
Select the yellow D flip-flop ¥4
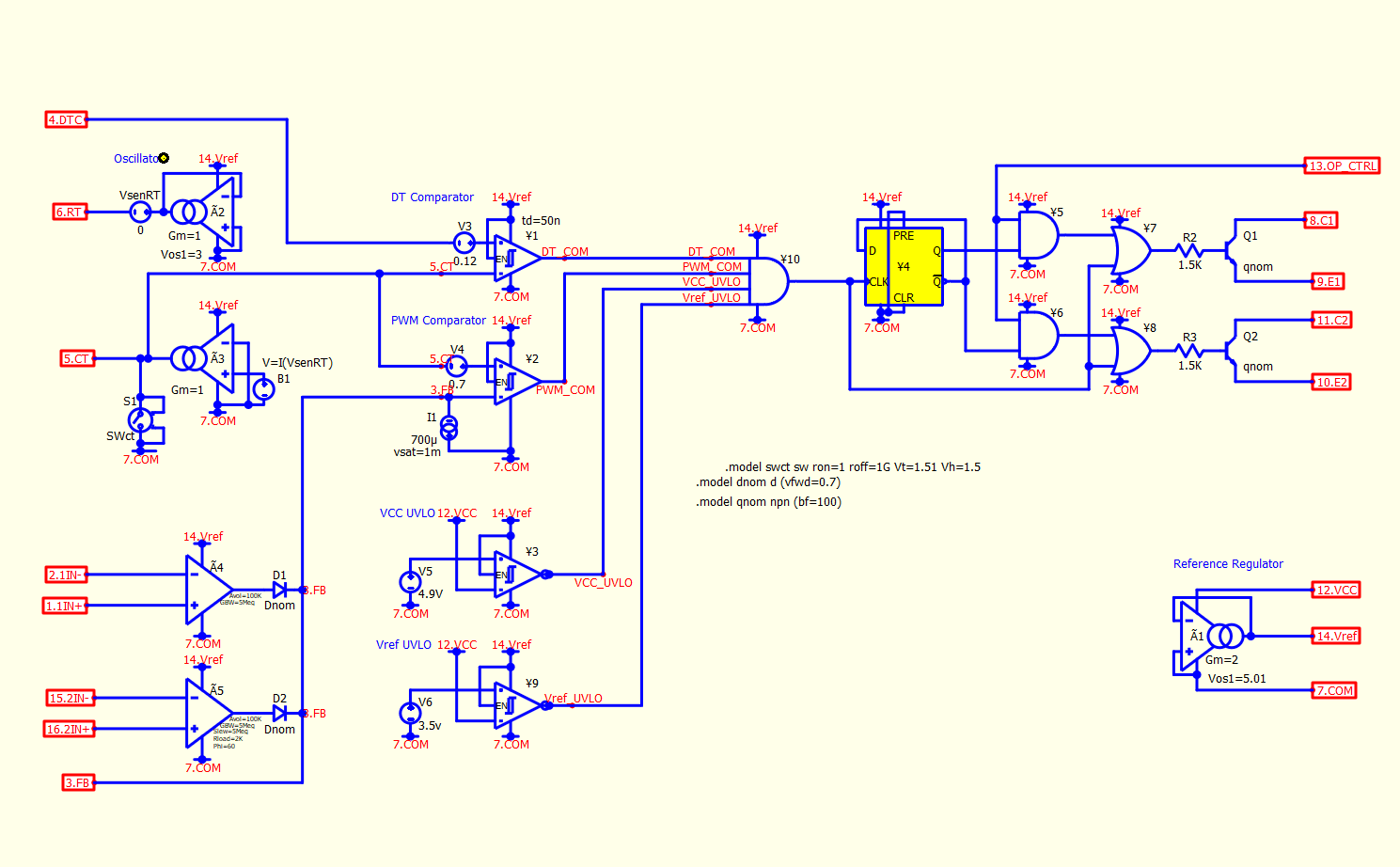[904, 266]
